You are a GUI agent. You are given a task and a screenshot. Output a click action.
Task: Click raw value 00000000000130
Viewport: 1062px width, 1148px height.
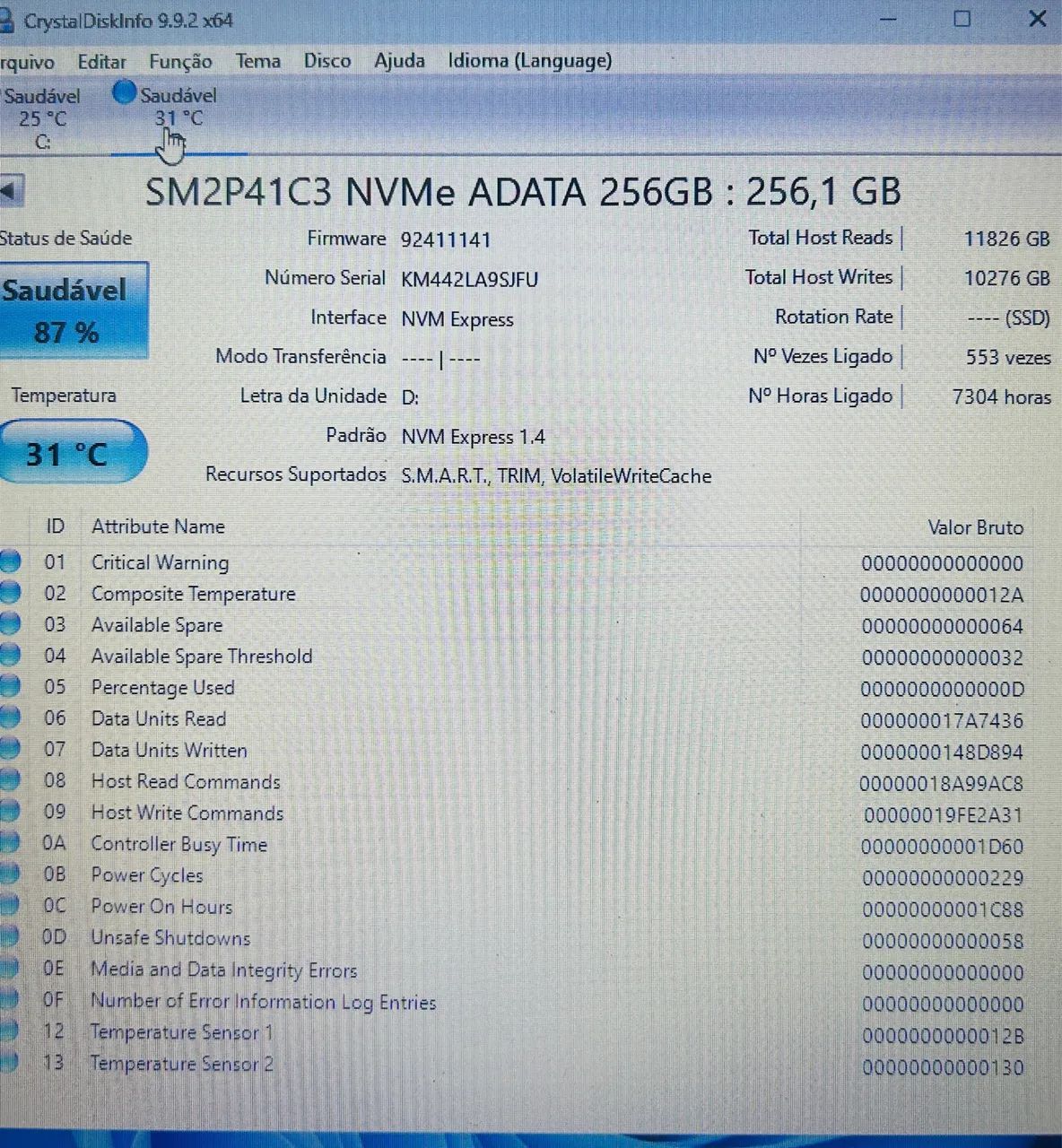click(943, 1067)
